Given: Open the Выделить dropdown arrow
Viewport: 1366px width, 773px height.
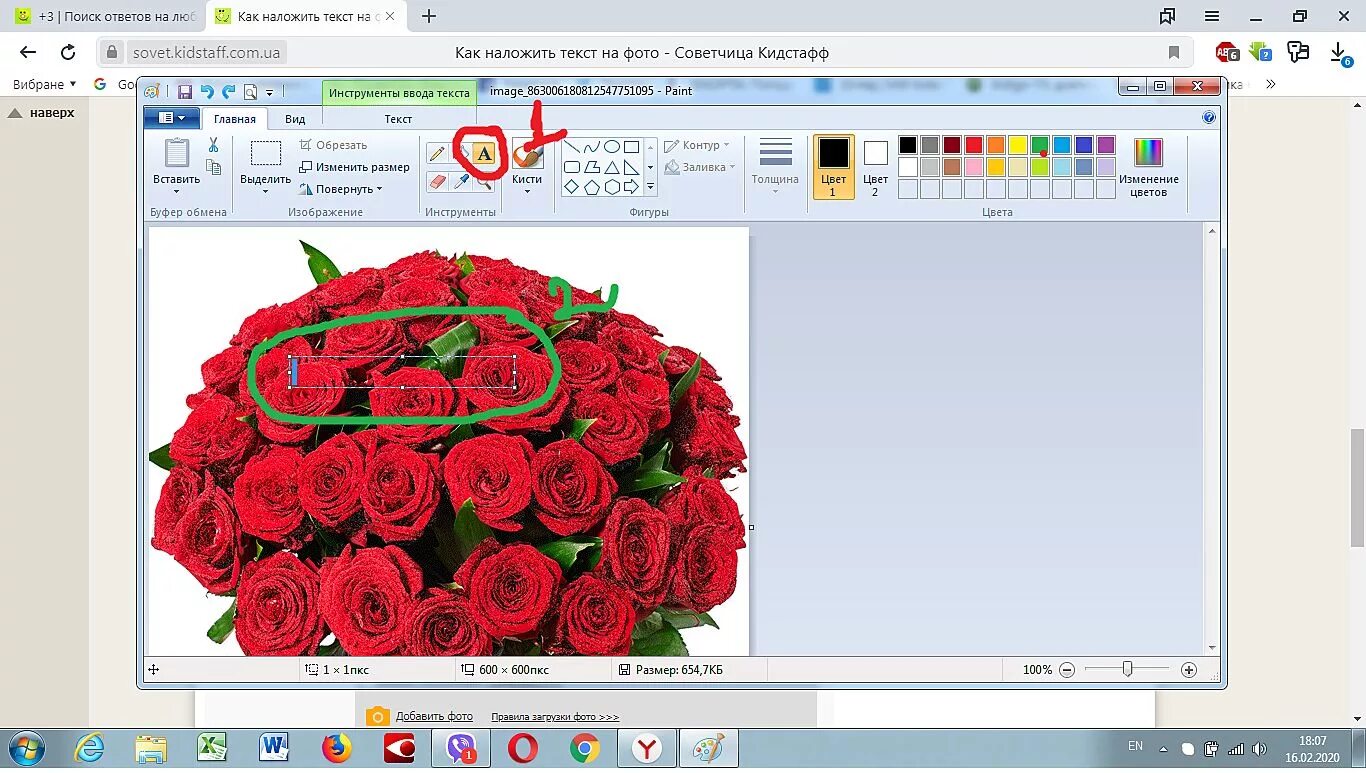Looking at the screenshot, I should (x=265, y=191).
